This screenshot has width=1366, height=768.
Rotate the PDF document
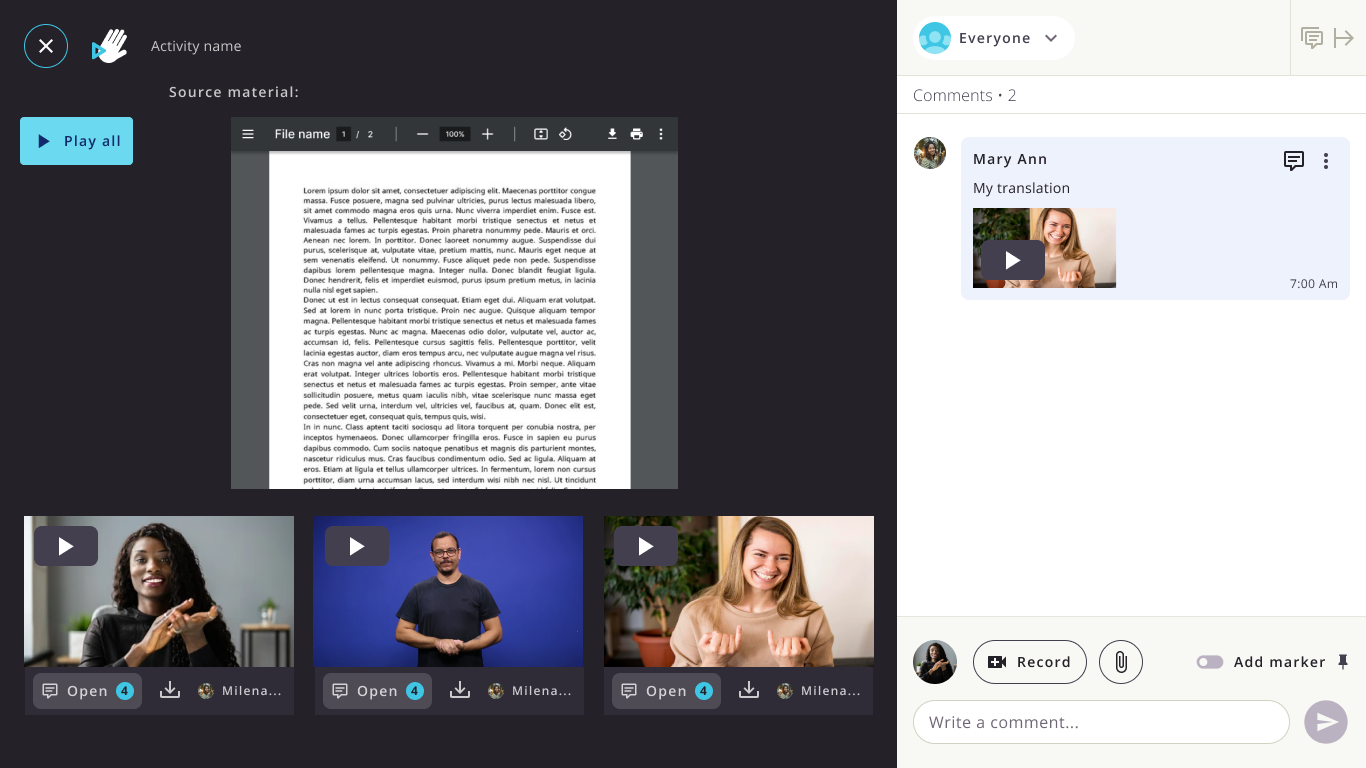[565, 134]
